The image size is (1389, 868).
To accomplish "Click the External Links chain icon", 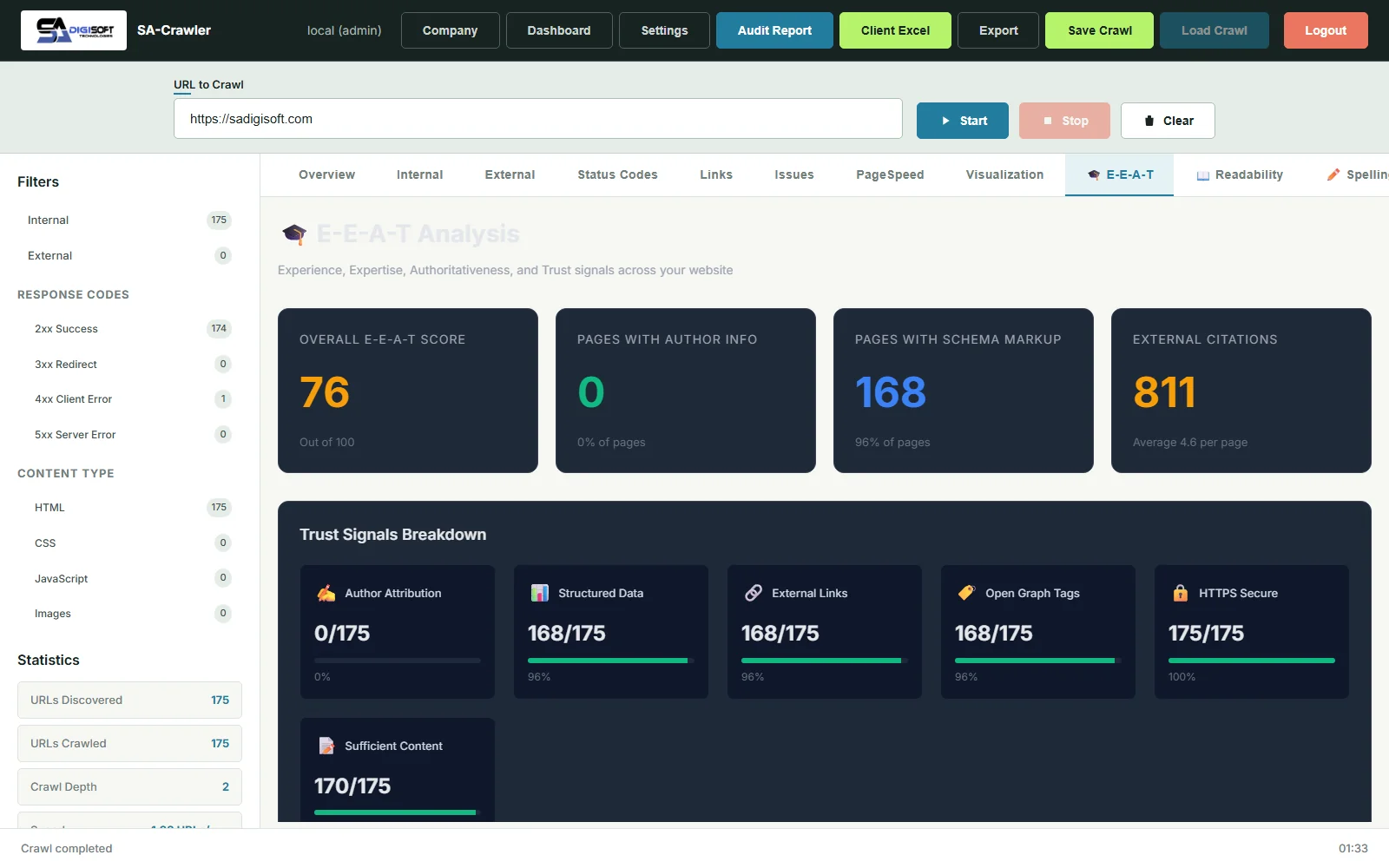I will click(x=754, y=593).
